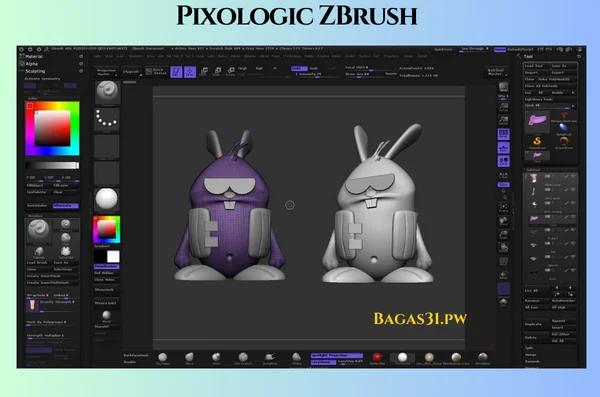Enable Edit mode in the top shelf

pyautogui.click(x=176, y=72)
